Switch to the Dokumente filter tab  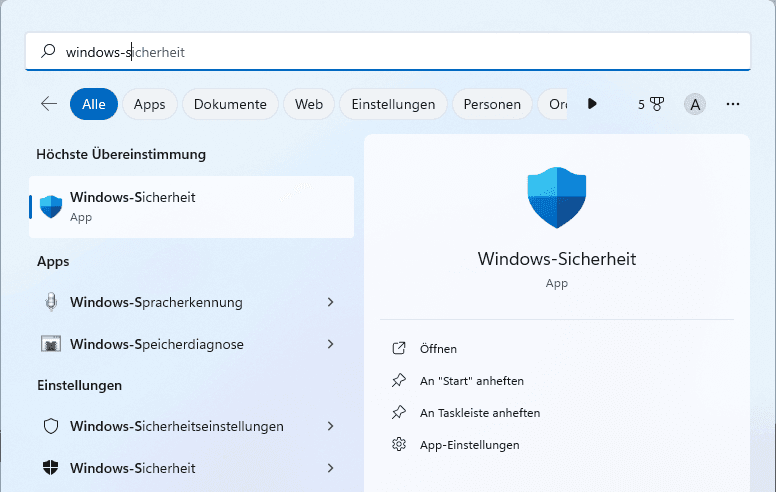[230, 104]
